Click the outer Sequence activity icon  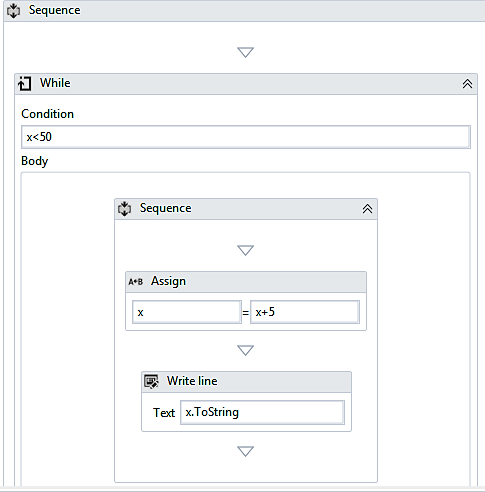tap(13, 11)
